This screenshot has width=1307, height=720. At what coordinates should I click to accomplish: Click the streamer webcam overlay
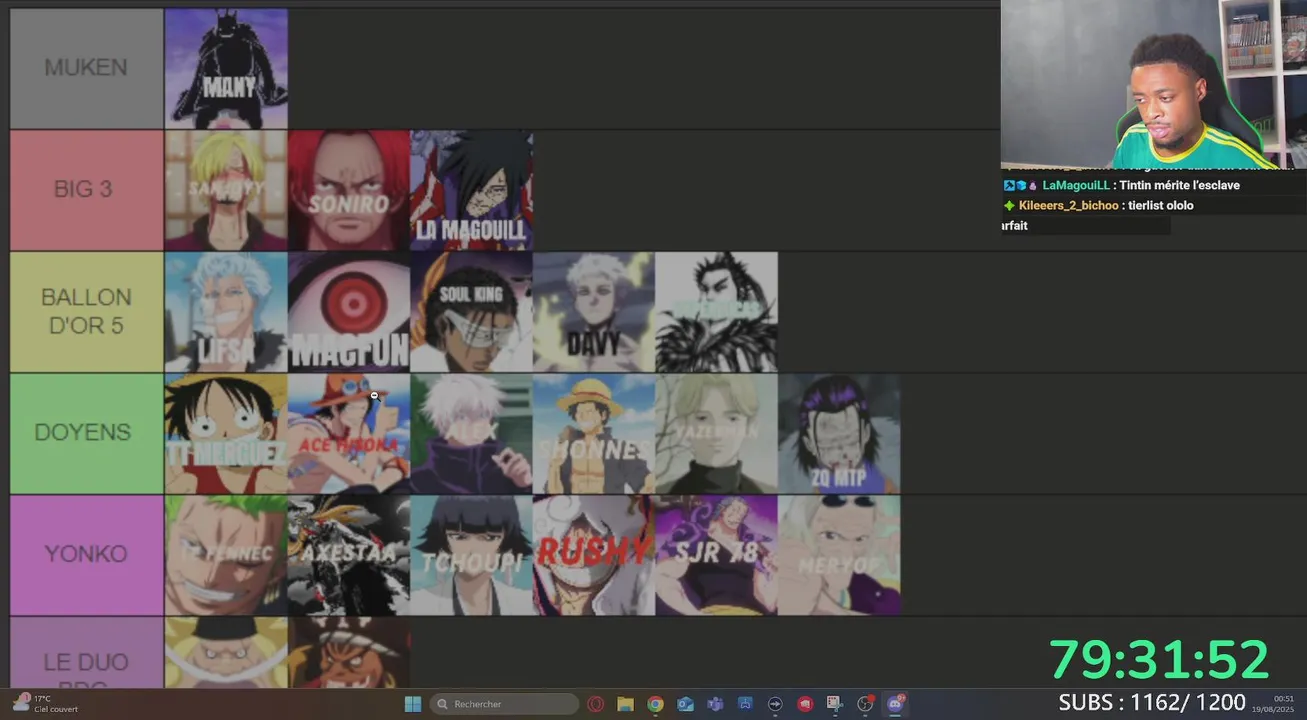[1154, 84]
